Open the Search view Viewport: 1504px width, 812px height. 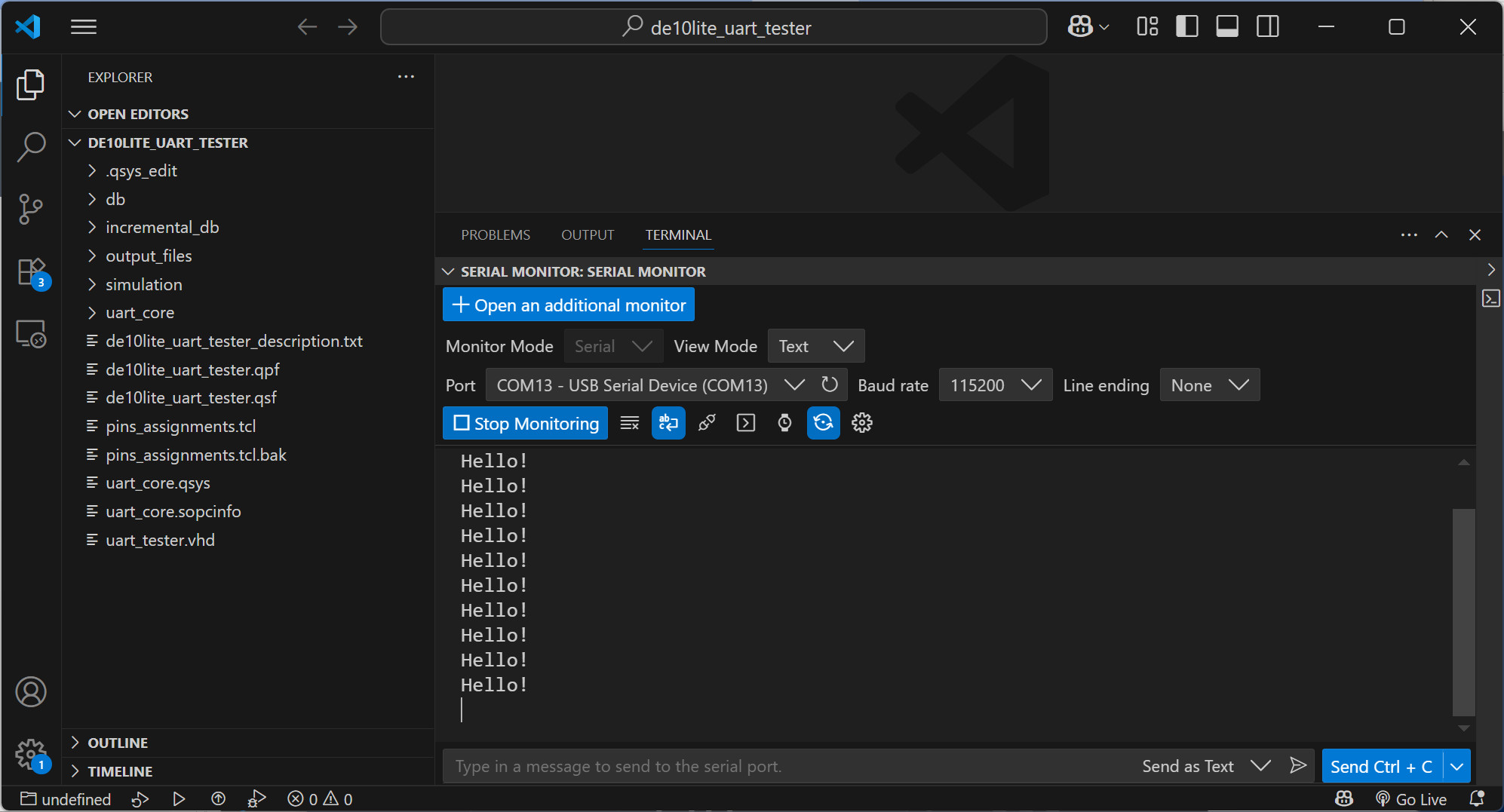tap(31, 146)
